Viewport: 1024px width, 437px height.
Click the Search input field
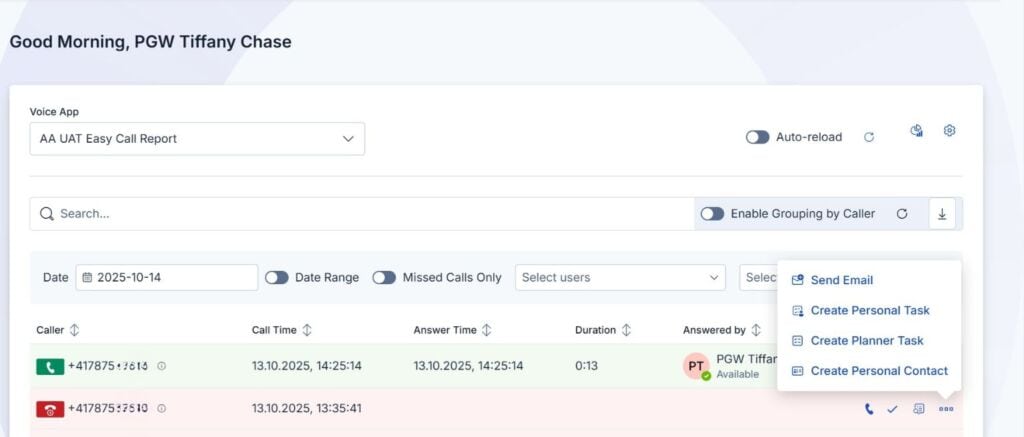[x=362, y=214]
